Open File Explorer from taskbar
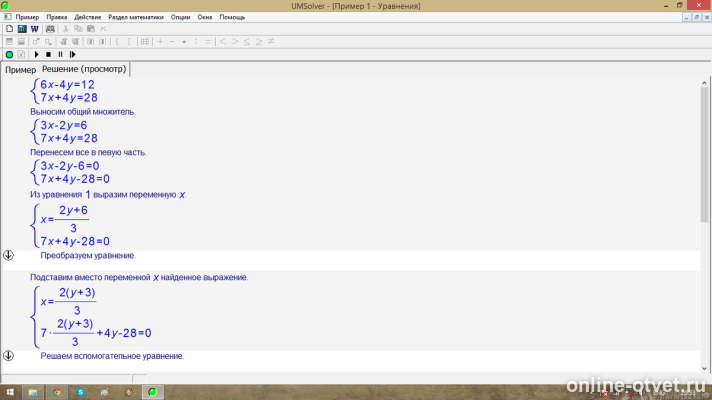Image resolution: width=712 pixels, height=400 pixels. coord(33,392)
